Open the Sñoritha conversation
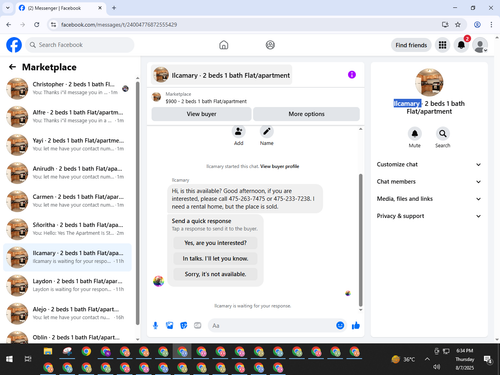The width and height of the screenshot is (500, 375). coord(67,229)
